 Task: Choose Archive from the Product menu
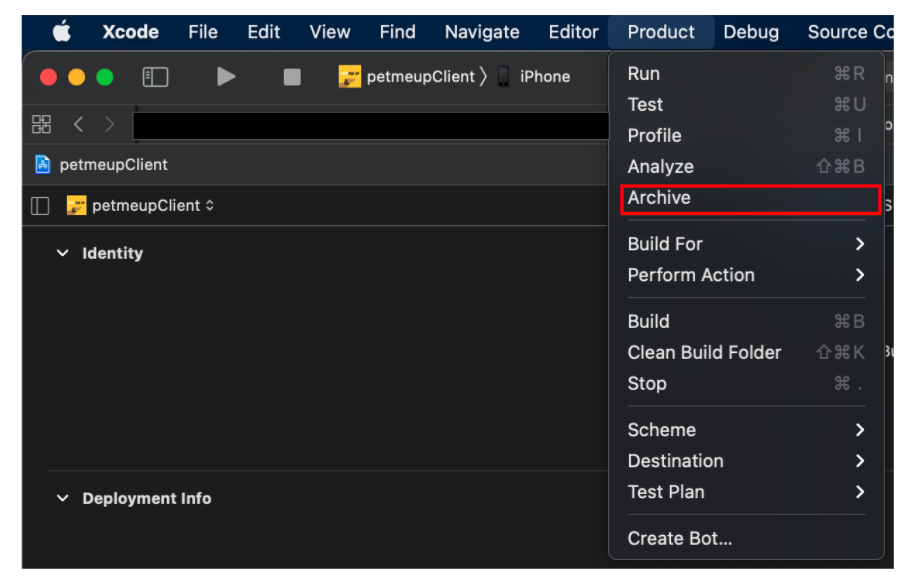point(746,198)
